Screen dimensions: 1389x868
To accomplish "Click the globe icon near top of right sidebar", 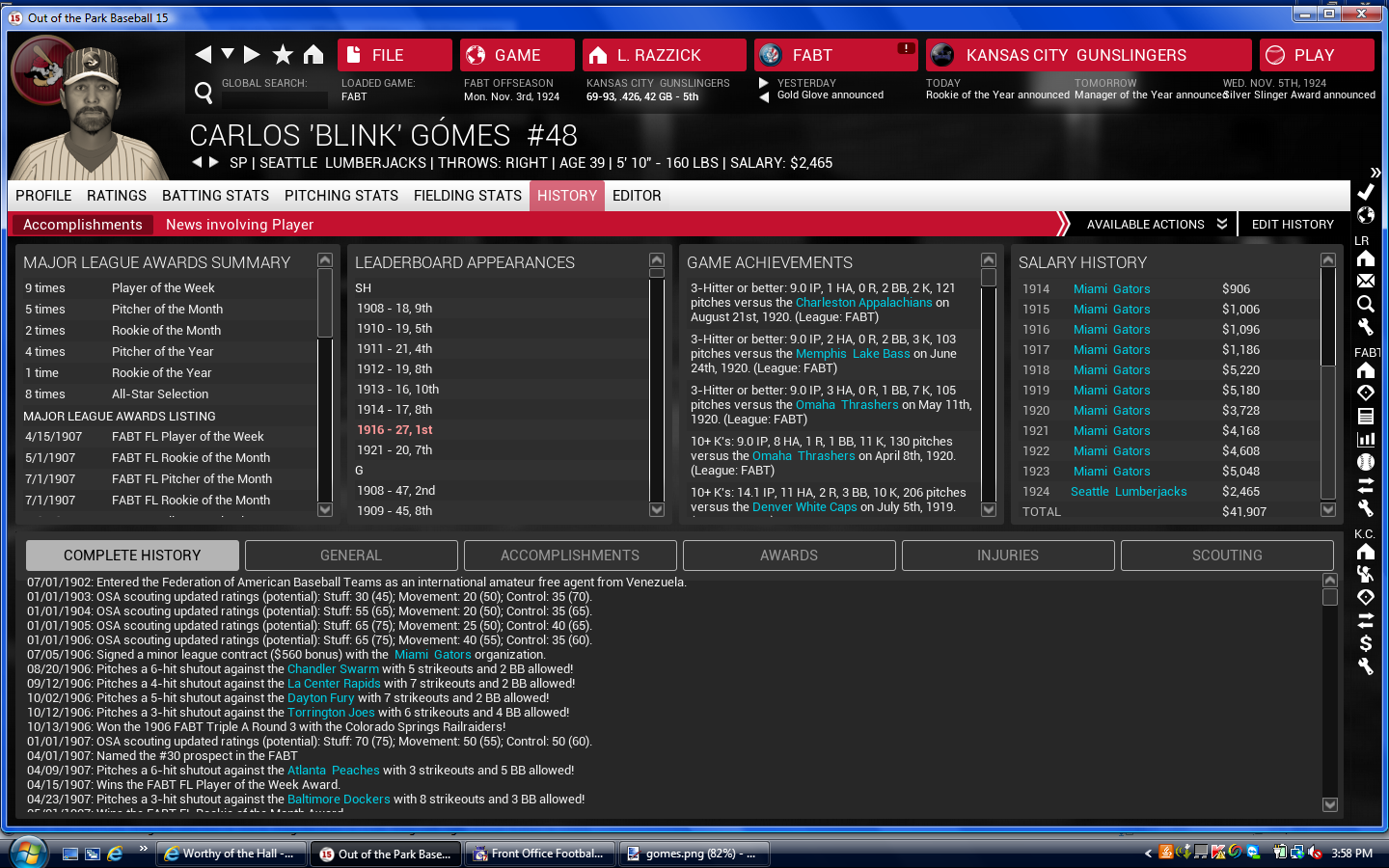I will (1365, 215).
